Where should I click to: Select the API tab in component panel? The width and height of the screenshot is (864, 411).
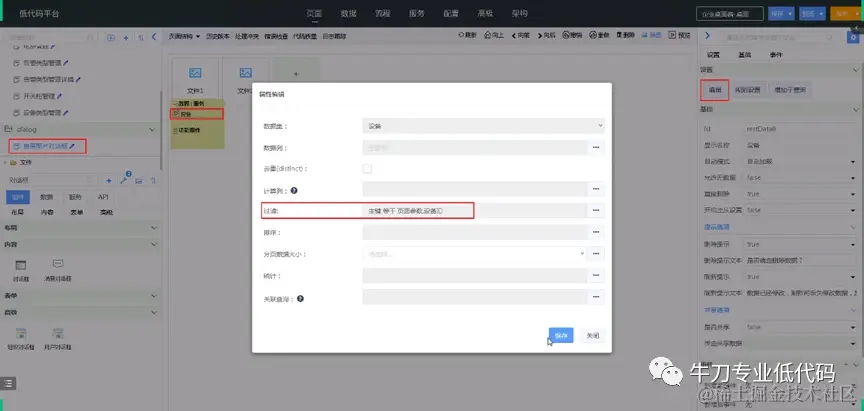click(x=103, y=197)
